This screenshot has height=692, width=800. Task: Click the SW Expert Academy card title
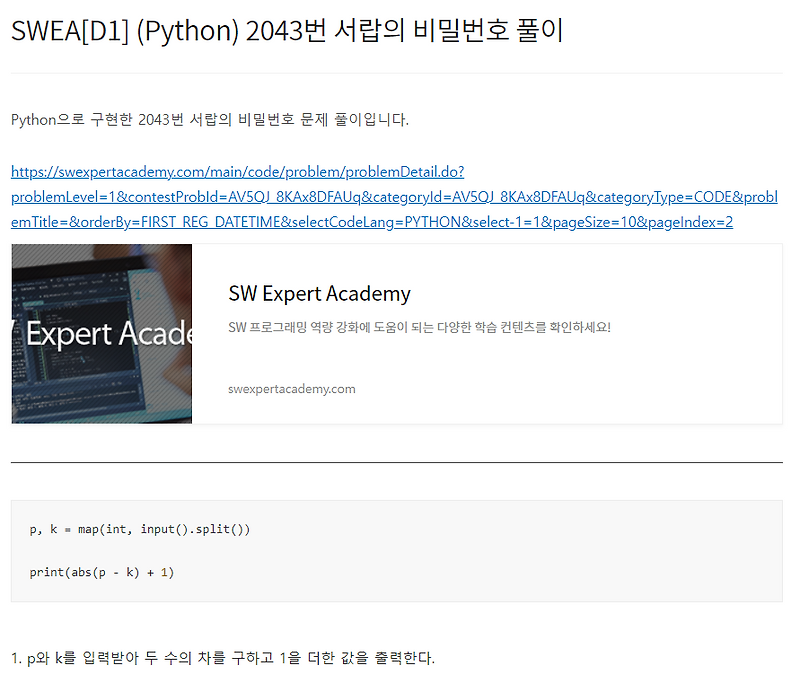[x=318, y=294]
